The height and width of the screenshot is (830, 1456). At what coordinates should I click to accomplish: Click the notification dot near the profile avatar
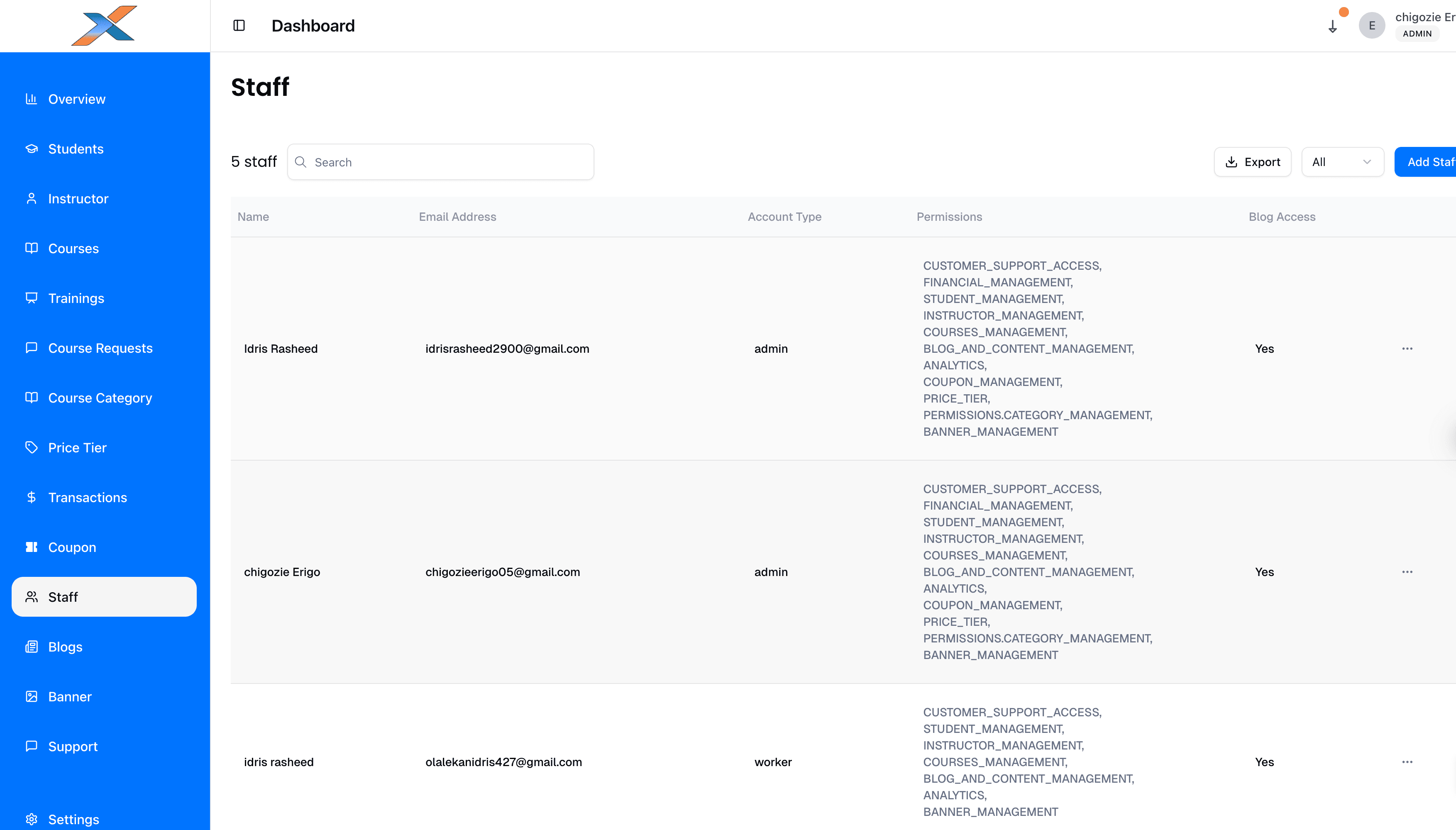click(x=1344, y=12)
